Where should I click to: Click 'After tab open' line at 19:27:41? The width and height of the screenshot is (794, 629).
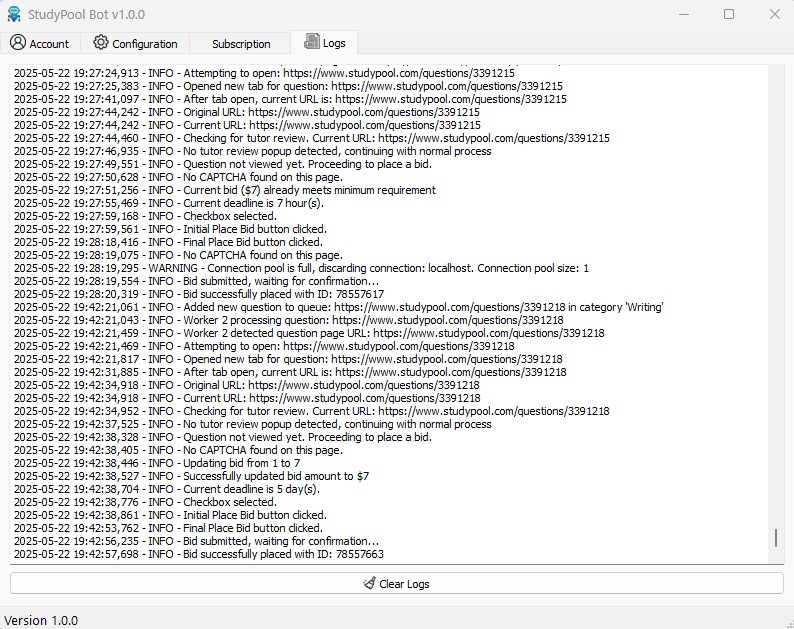click(x=290, y=99)
